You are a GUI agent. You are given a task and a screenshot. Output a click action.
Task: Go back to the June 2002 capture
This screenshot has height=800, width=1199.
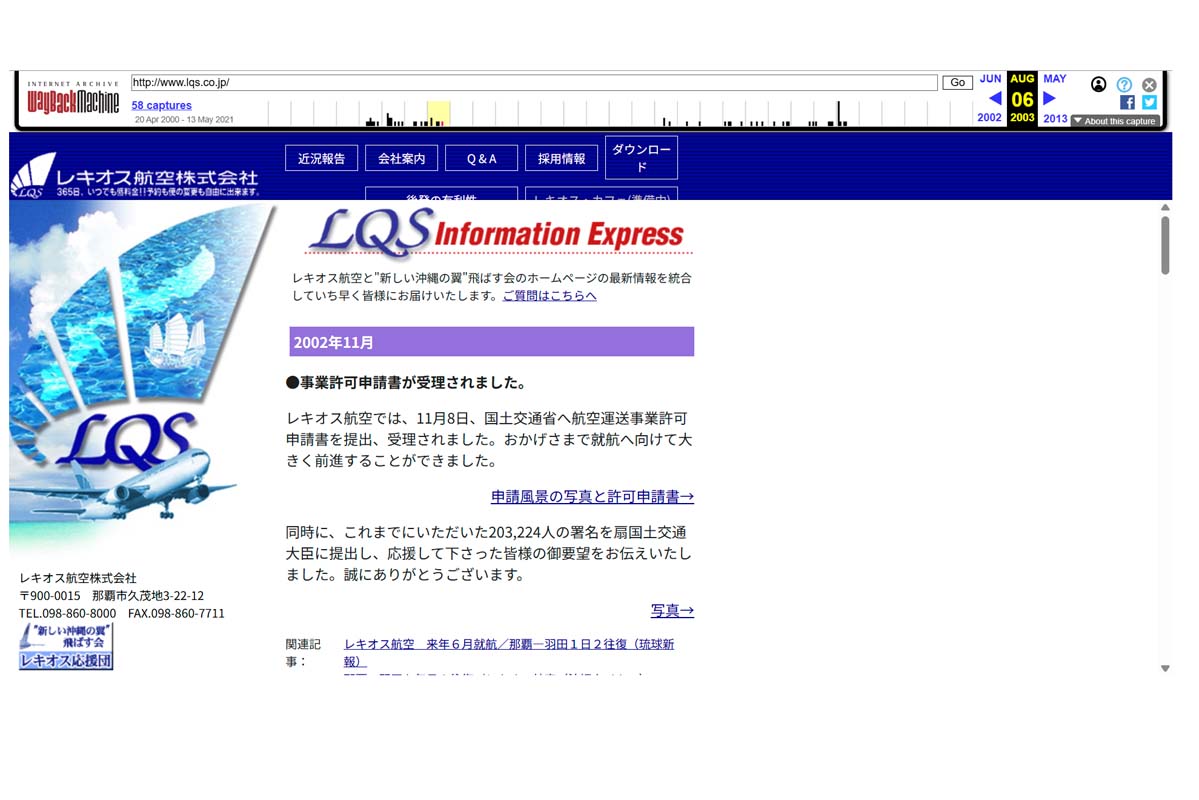pos(993,97)
